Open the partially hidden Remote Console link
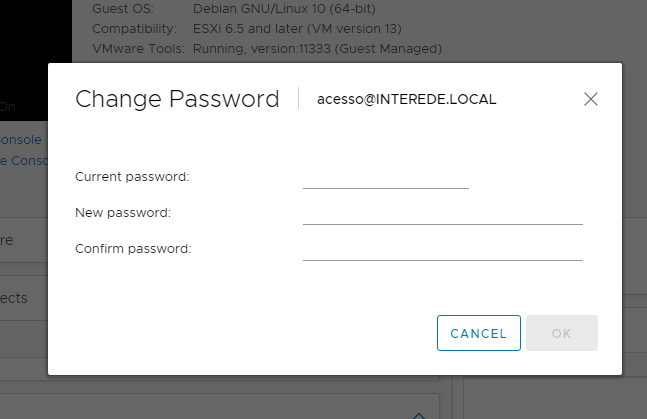This screenshot has height=419, width=647. click(21, 160)
